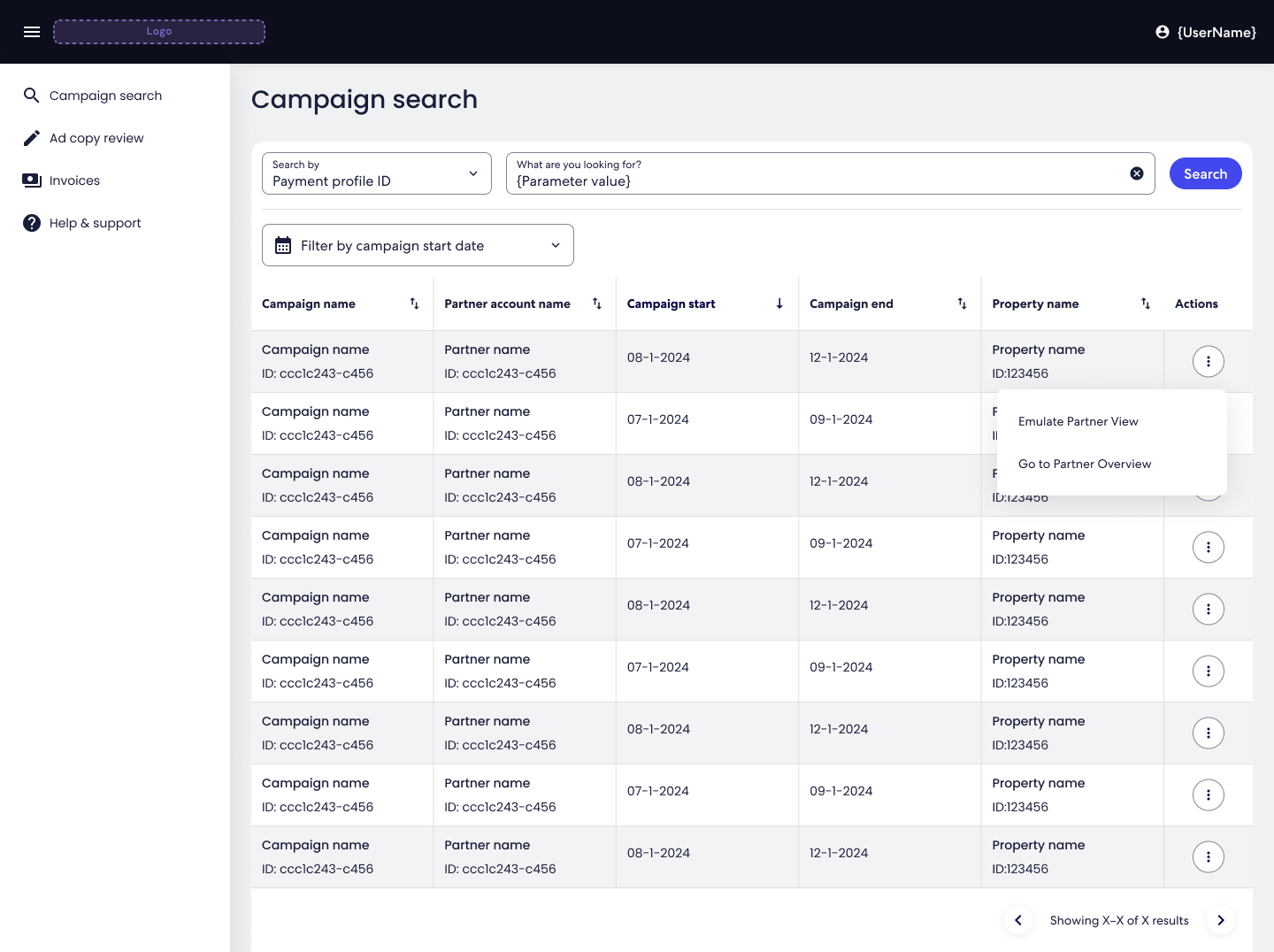Toggle sorting on the Property name column
The width and height of the screenshot is (1274, 952).
1146,303
